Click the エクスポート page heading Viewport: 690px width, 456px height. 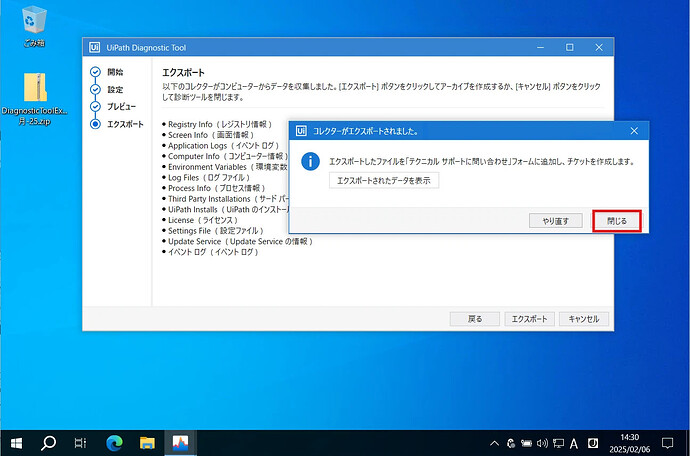(183, 73)
